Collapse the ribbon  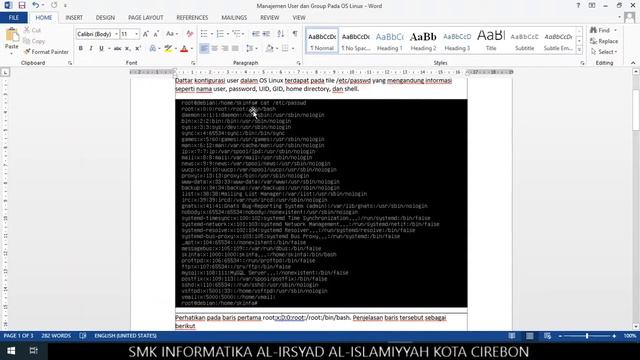tap(633, 63)
